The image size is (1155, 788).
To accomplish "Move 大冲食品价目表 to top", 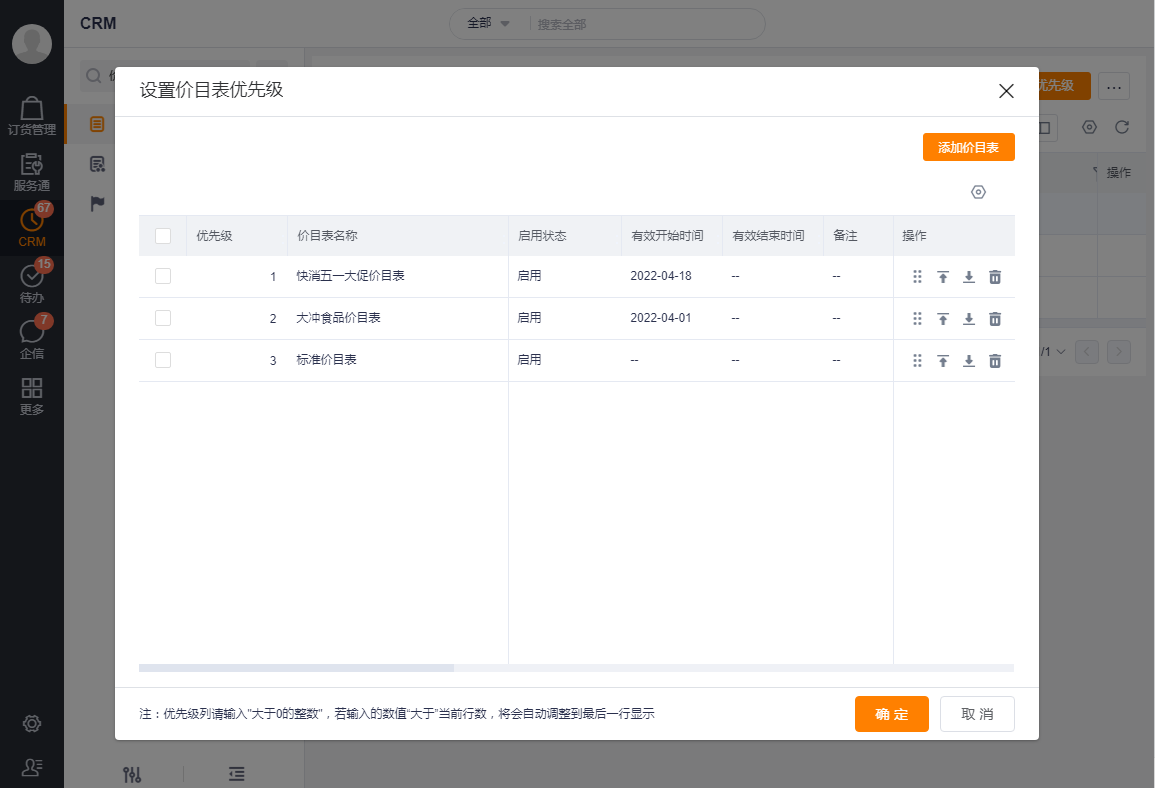I will 943,319.
